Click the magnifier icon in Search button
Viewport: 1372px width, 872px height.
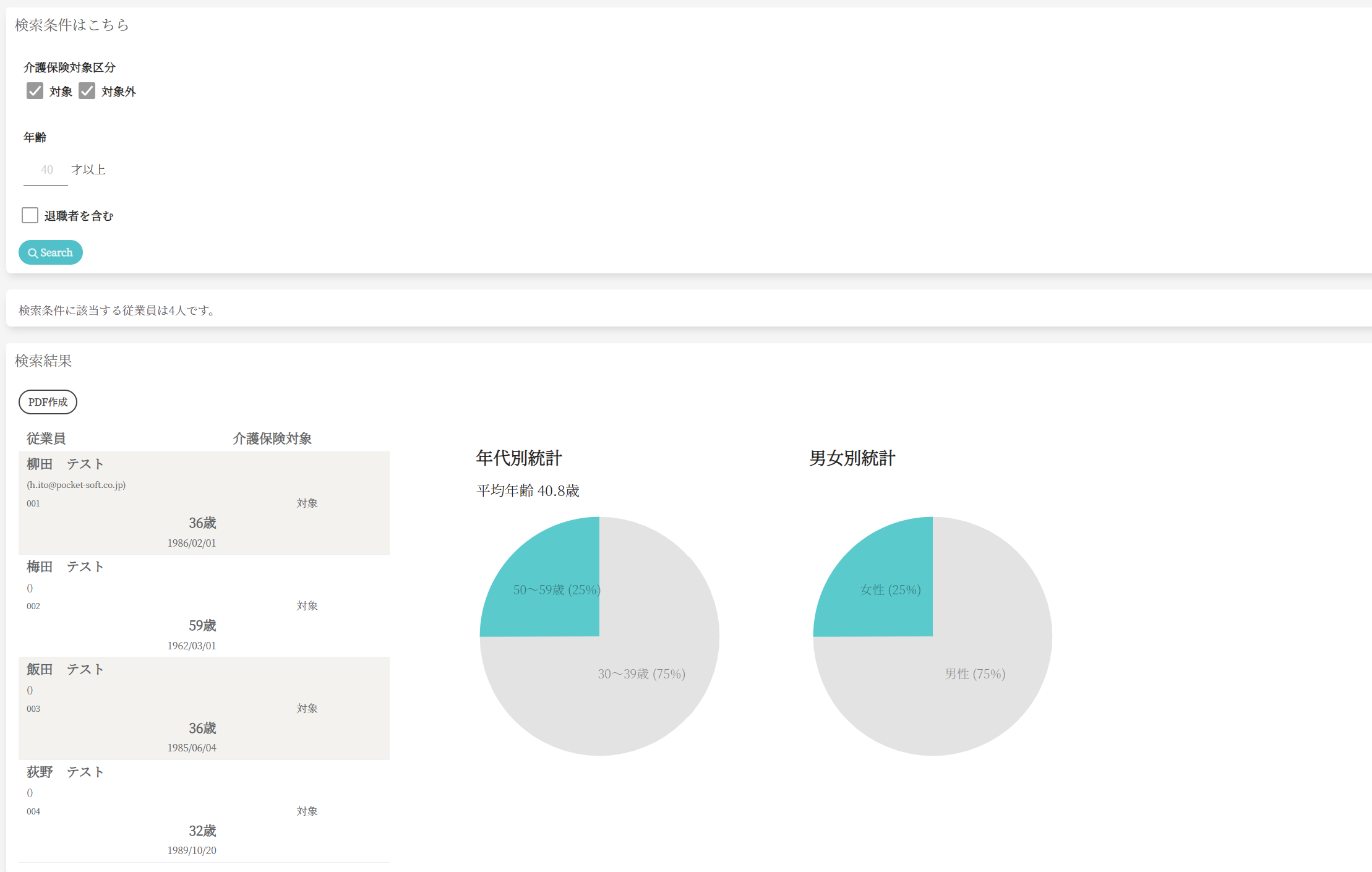pyautogui.click(x=33, y=253)
